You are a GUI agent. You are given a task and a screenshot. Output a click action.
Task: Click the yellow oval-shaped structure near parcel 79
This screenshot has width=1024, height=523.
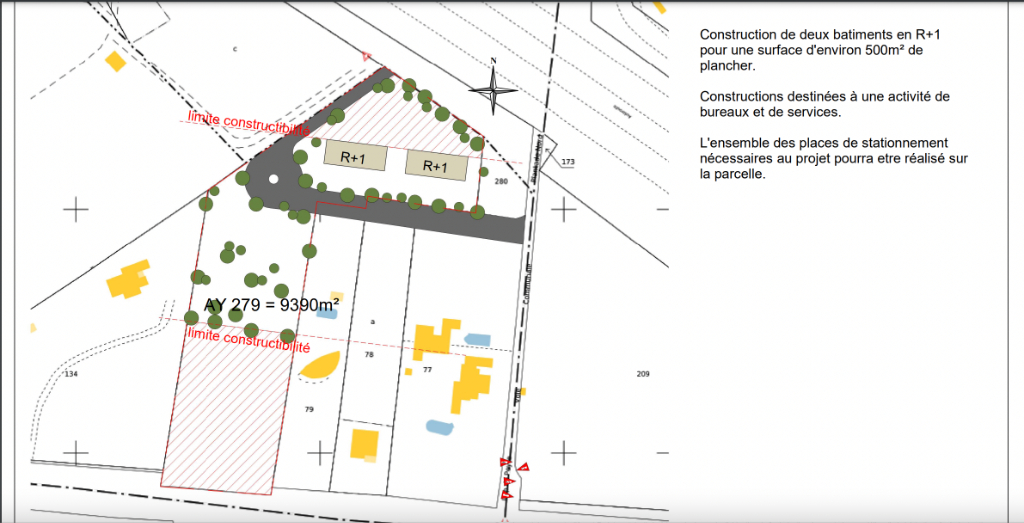pyautogui.click(x=320, y=365)
